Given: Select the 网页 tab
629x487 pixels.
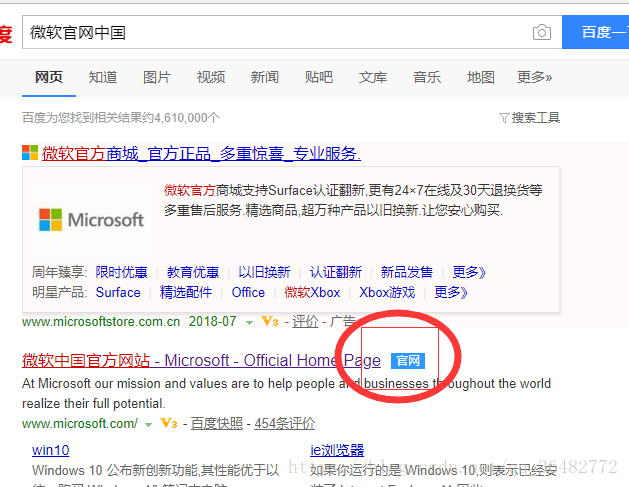Looking at the screenshot, I should pos(49,77).
